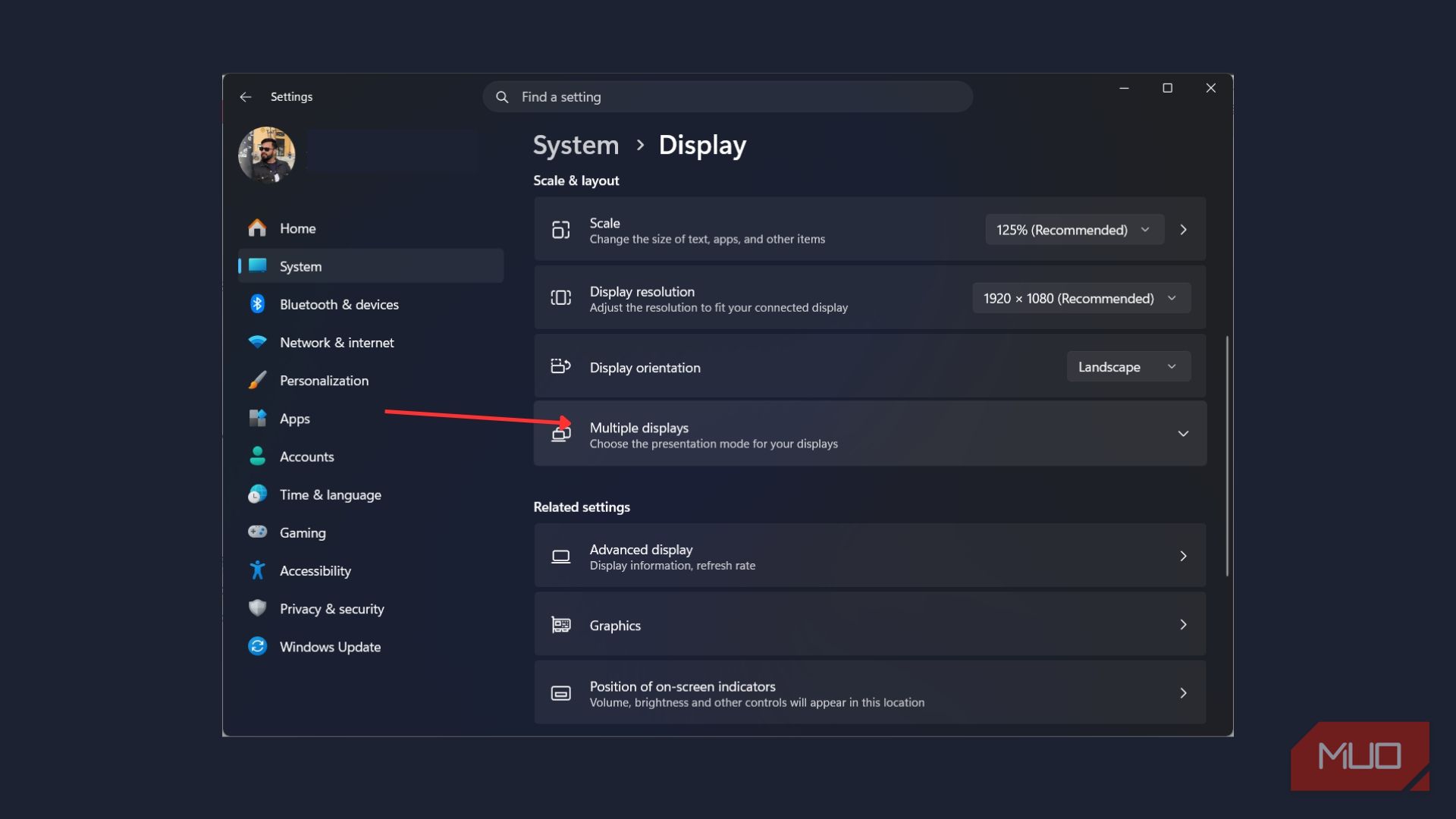Open Privacy & security settings
The image size is (1456, 819).
[x=371, y=608]
